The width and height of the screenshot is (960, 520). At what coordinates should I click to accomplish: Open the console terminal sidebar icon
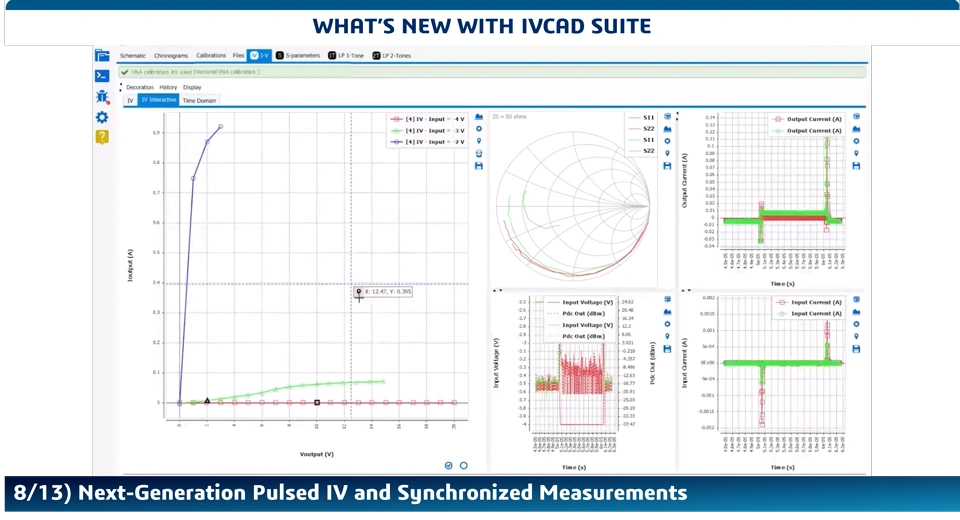point(102,76)
